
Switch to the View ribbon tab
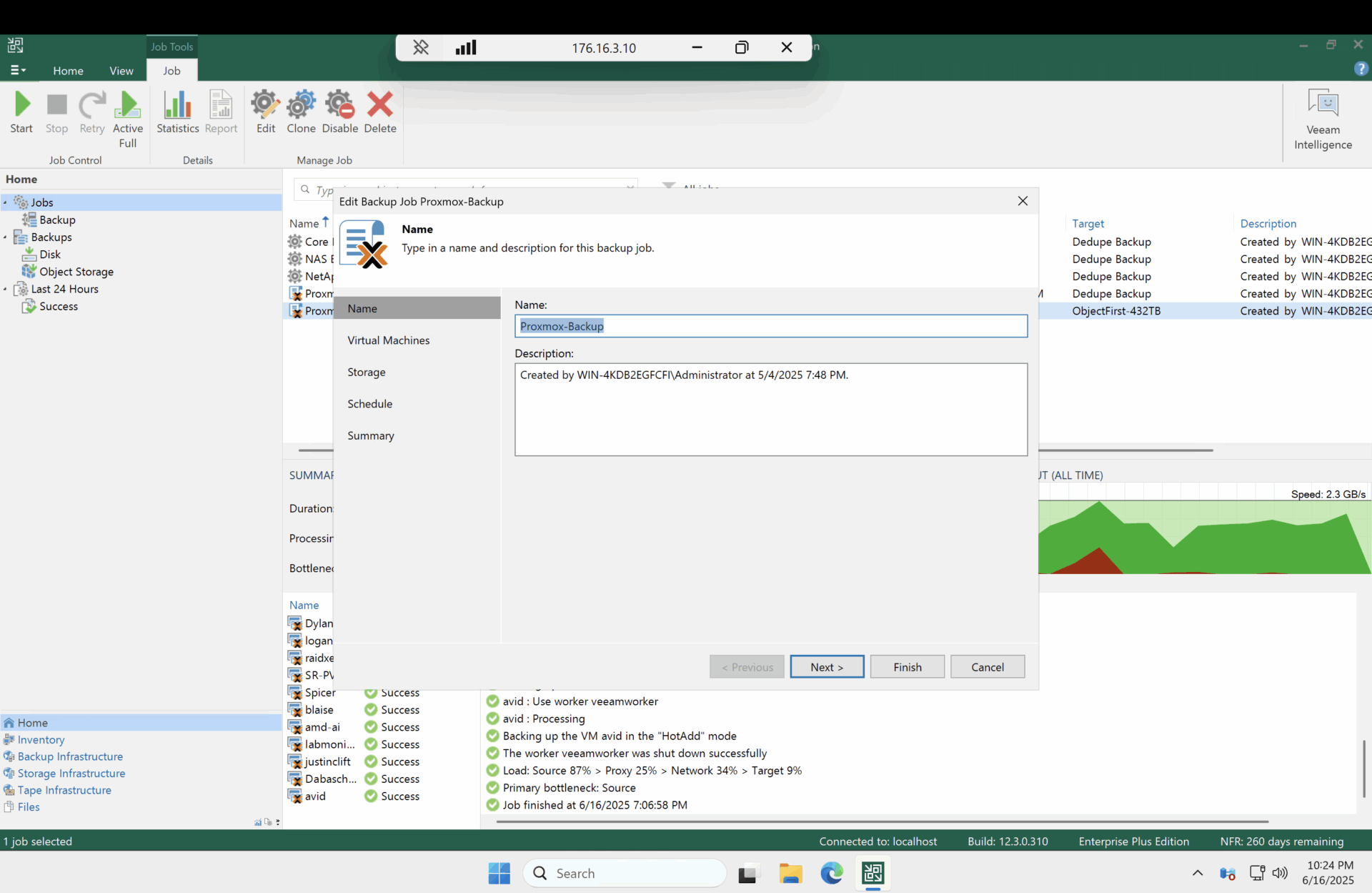click(x=121, y=70)
